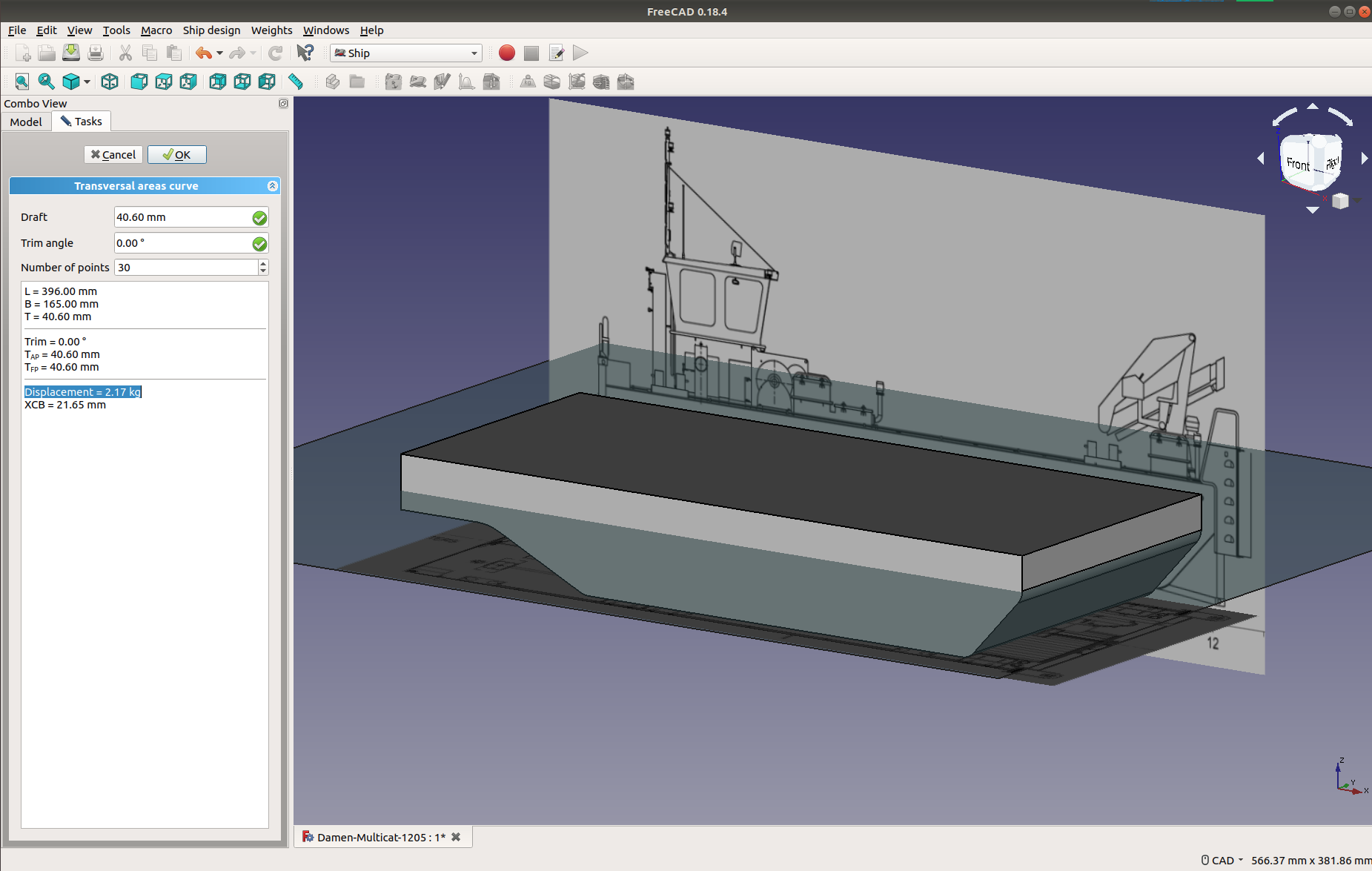Set the left view cube icon
Viewport: 1372px width, 871px height.
click(267, 82)
